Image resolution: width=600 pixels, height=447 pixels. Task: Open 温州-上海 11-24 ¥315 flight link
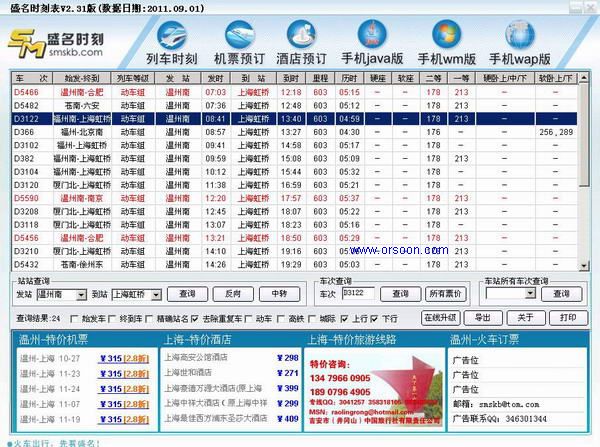124,389
